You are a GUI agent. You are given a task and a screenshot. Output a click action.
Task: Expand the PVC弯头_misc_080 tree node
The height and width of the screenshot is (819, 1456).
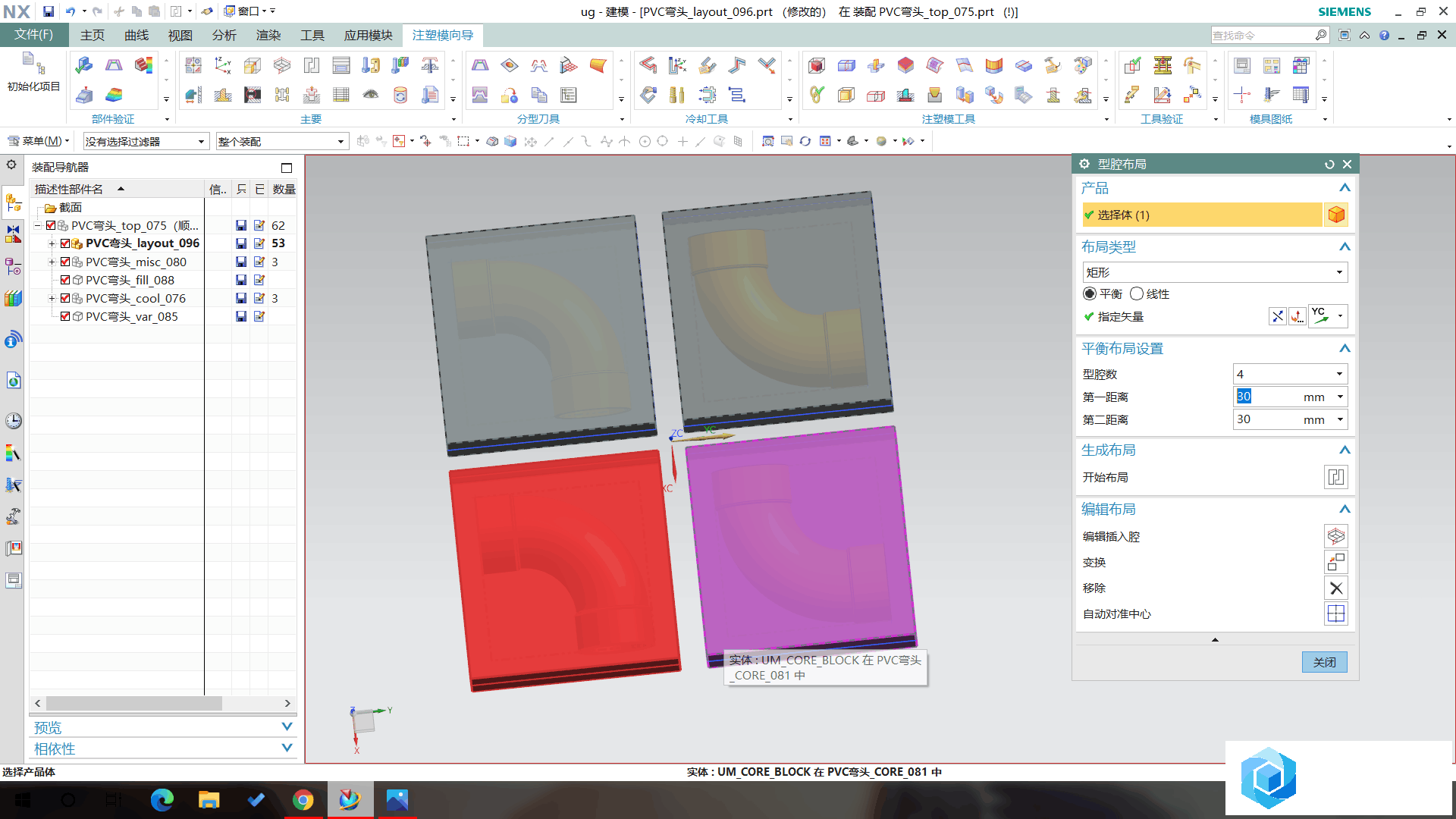pos(52,262)
